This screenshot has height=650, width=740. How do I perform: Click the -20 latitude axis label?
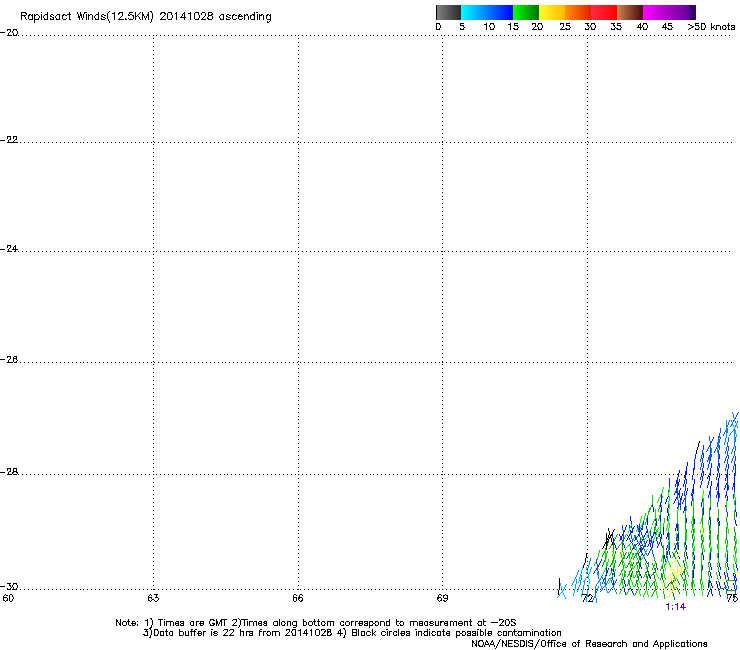tap(9, 33)
